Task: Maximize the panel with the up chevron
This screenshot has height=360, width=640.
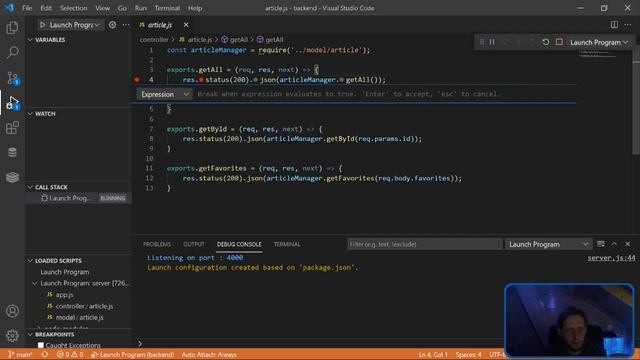Action: 614,244
